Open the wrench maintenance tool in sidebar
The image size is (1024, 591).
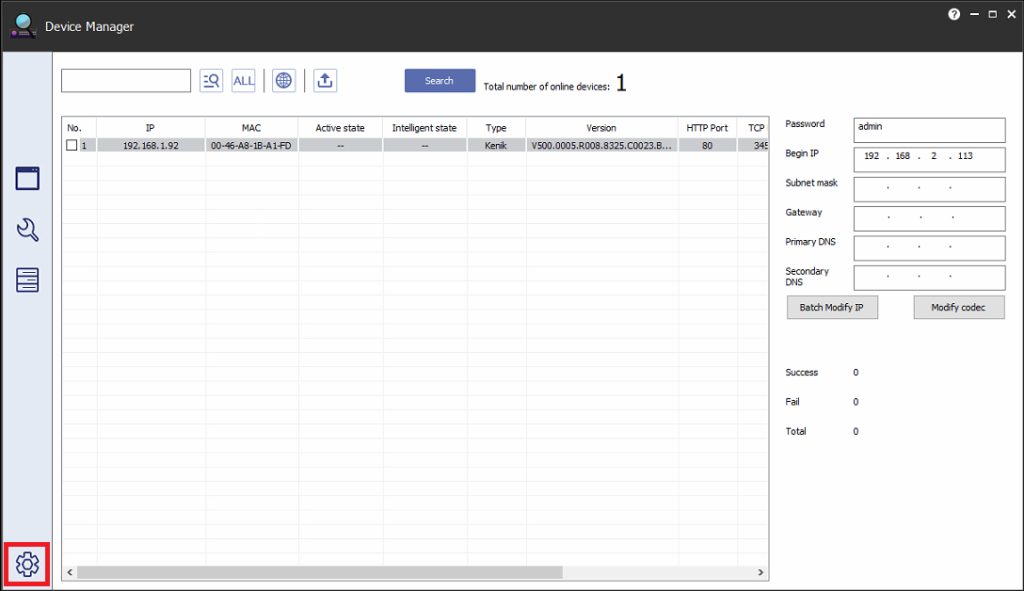[27, 230]
